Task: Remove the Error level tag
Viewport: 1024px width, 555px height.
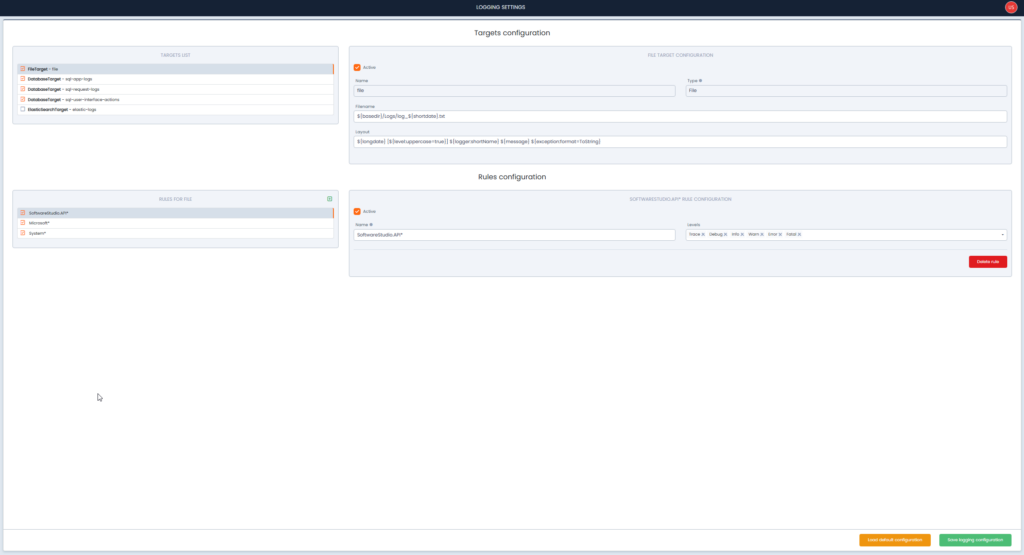Action: click(781, 235)
